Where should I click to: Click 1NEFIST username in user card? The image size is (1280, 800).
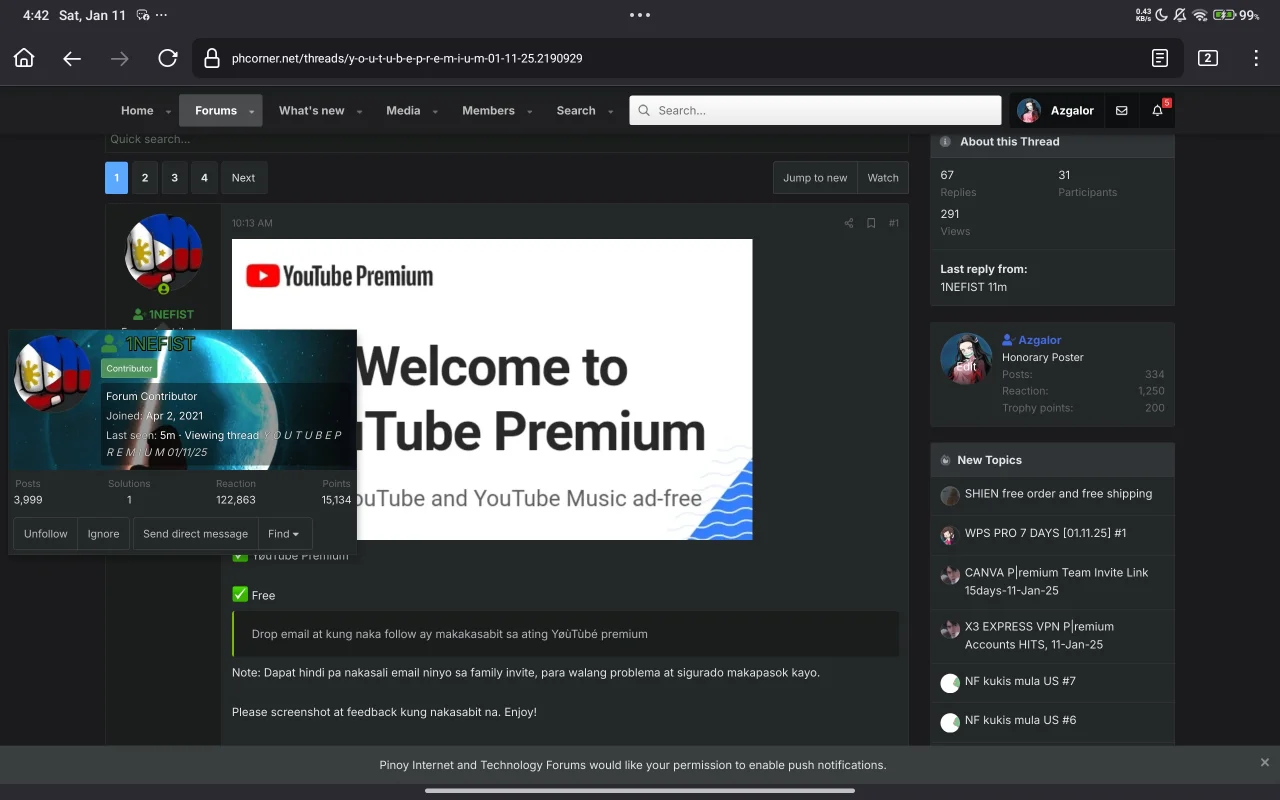click(160, 344)
